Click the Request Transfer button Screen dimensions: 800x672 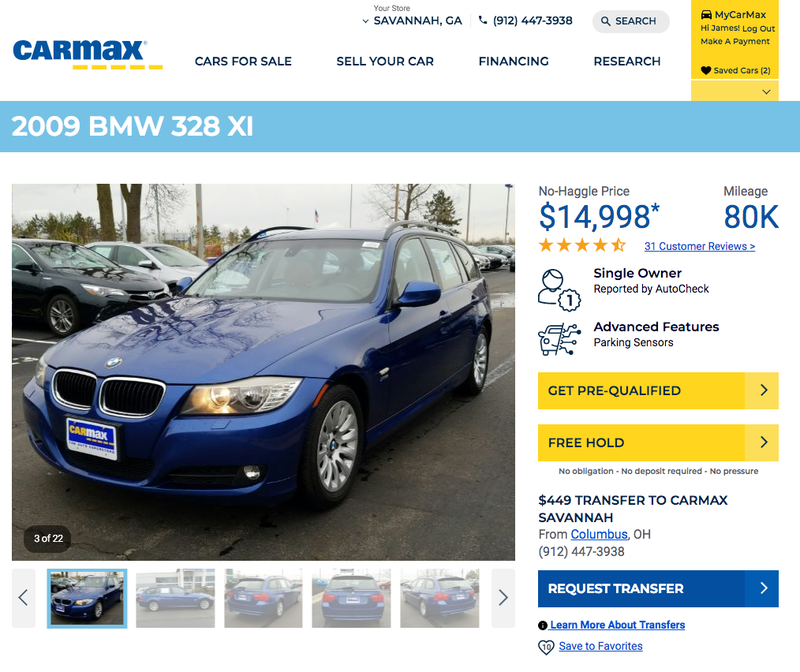pyautogui.click(x=658, y=588)
